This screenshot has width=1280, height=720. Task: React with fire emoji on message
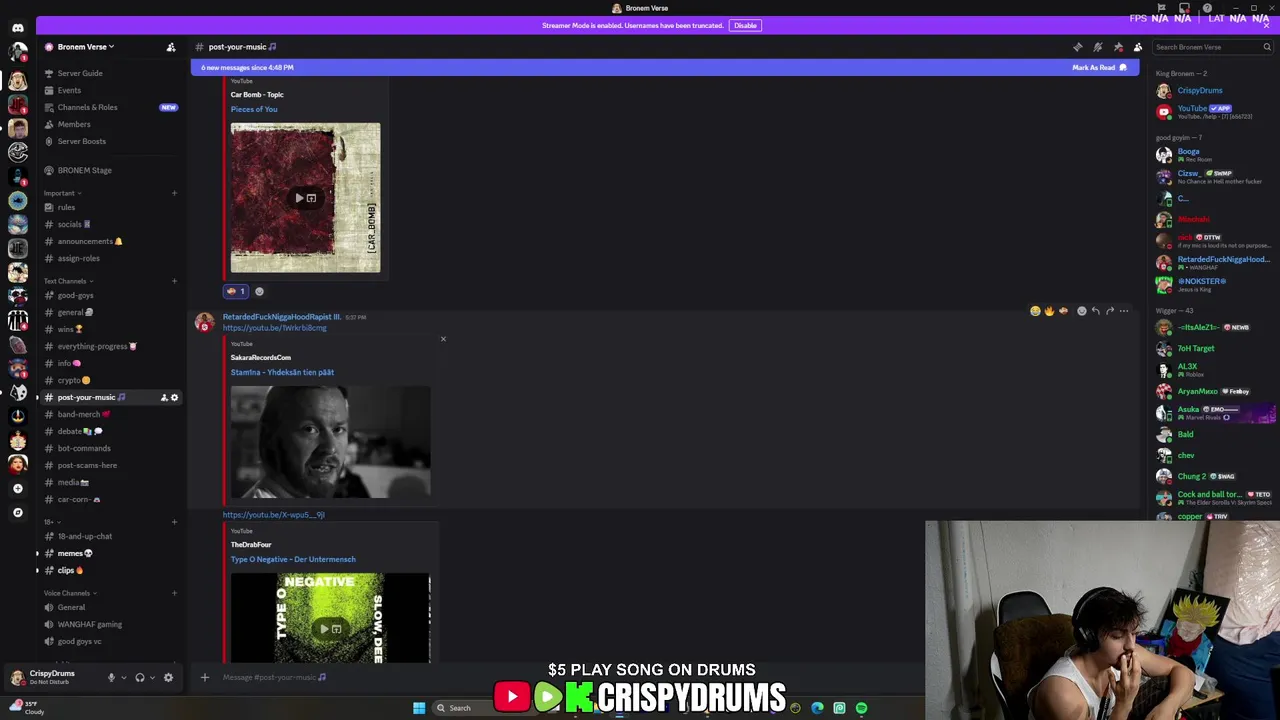(x=1049, y=311)
